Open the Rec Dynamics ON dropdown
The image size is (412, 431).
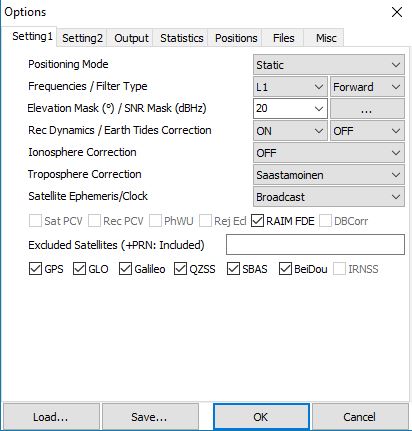pyautogui.click(x=290, y=131)
